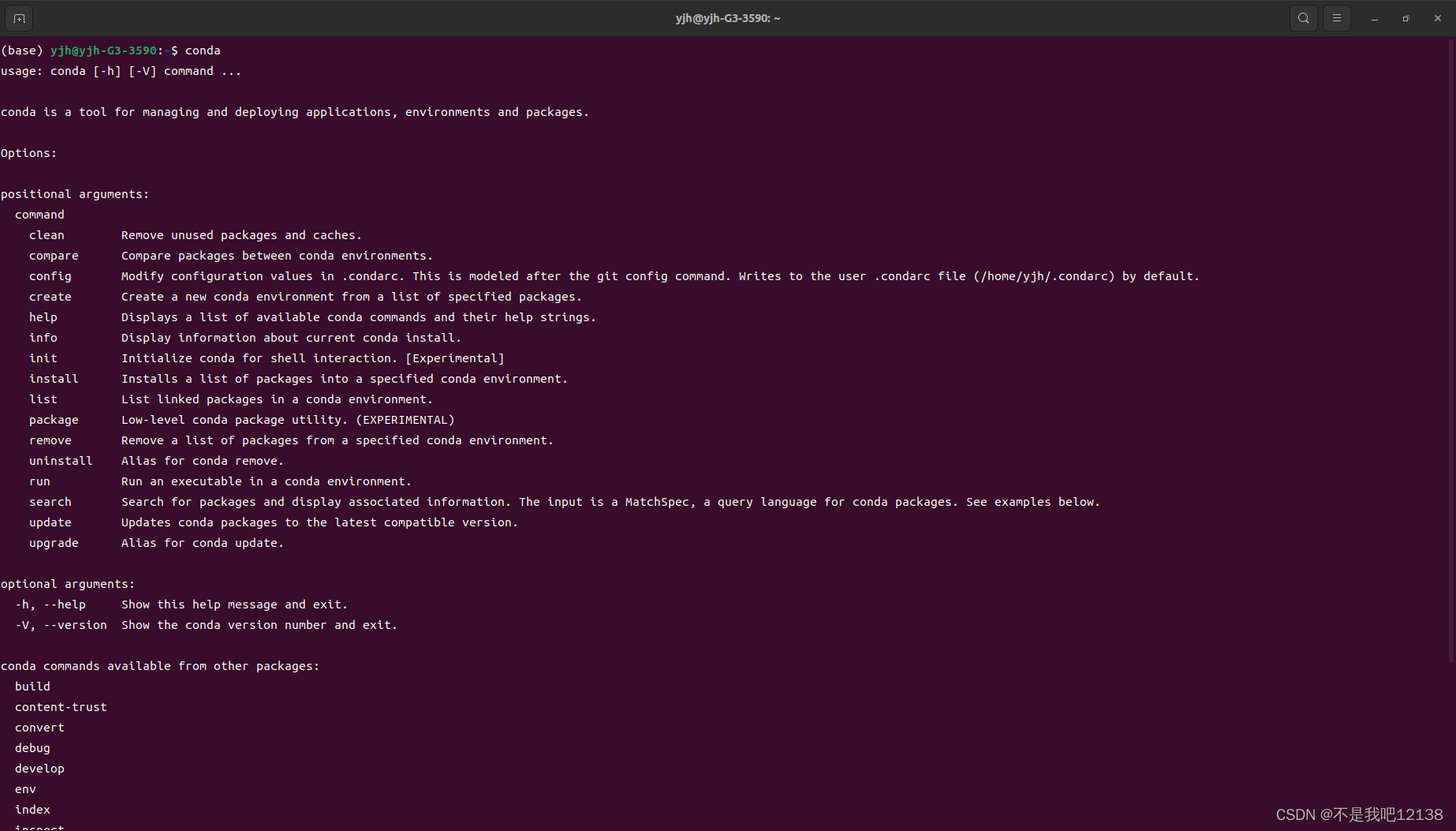
Task: Click the 'config' command name
Action: pos(50,276)
